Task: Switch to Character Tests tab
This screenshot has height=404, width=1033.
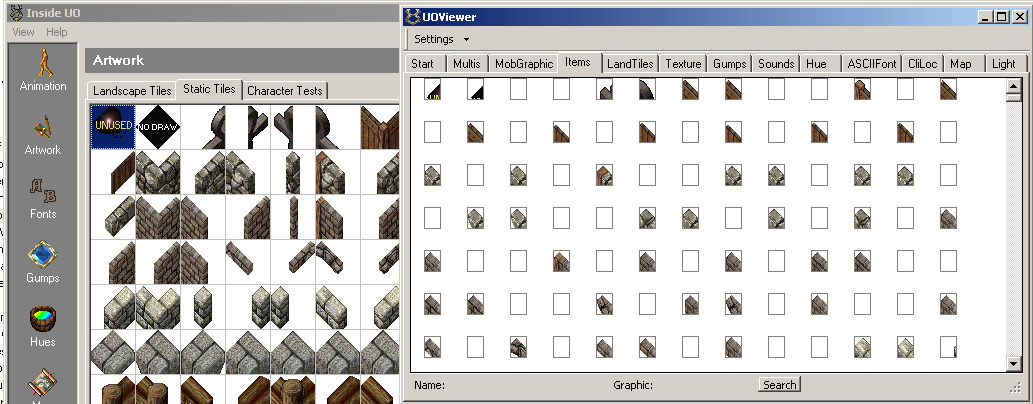Action: click(285, 90)
